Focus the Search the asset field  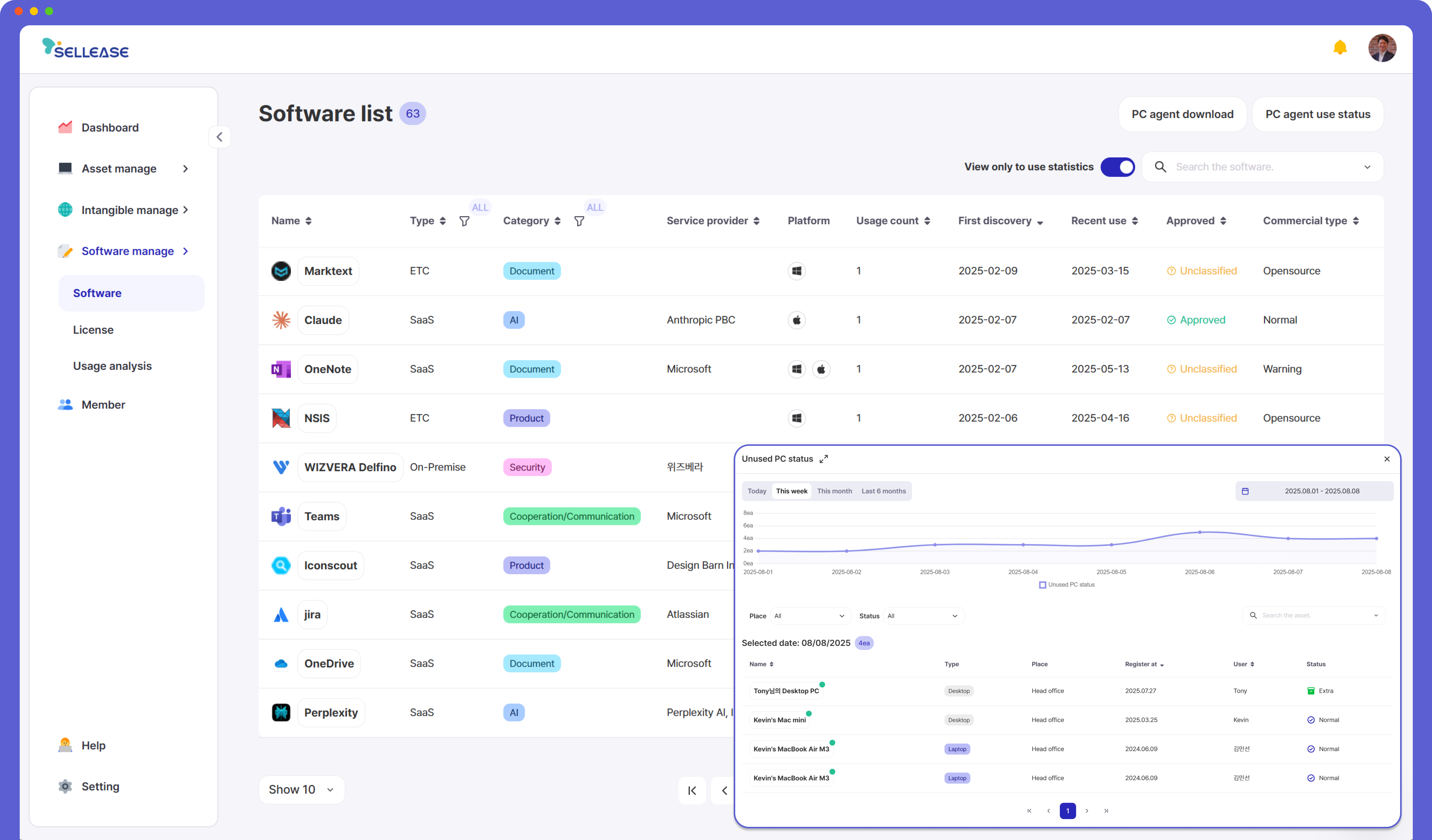click(x=1314, y=616)
